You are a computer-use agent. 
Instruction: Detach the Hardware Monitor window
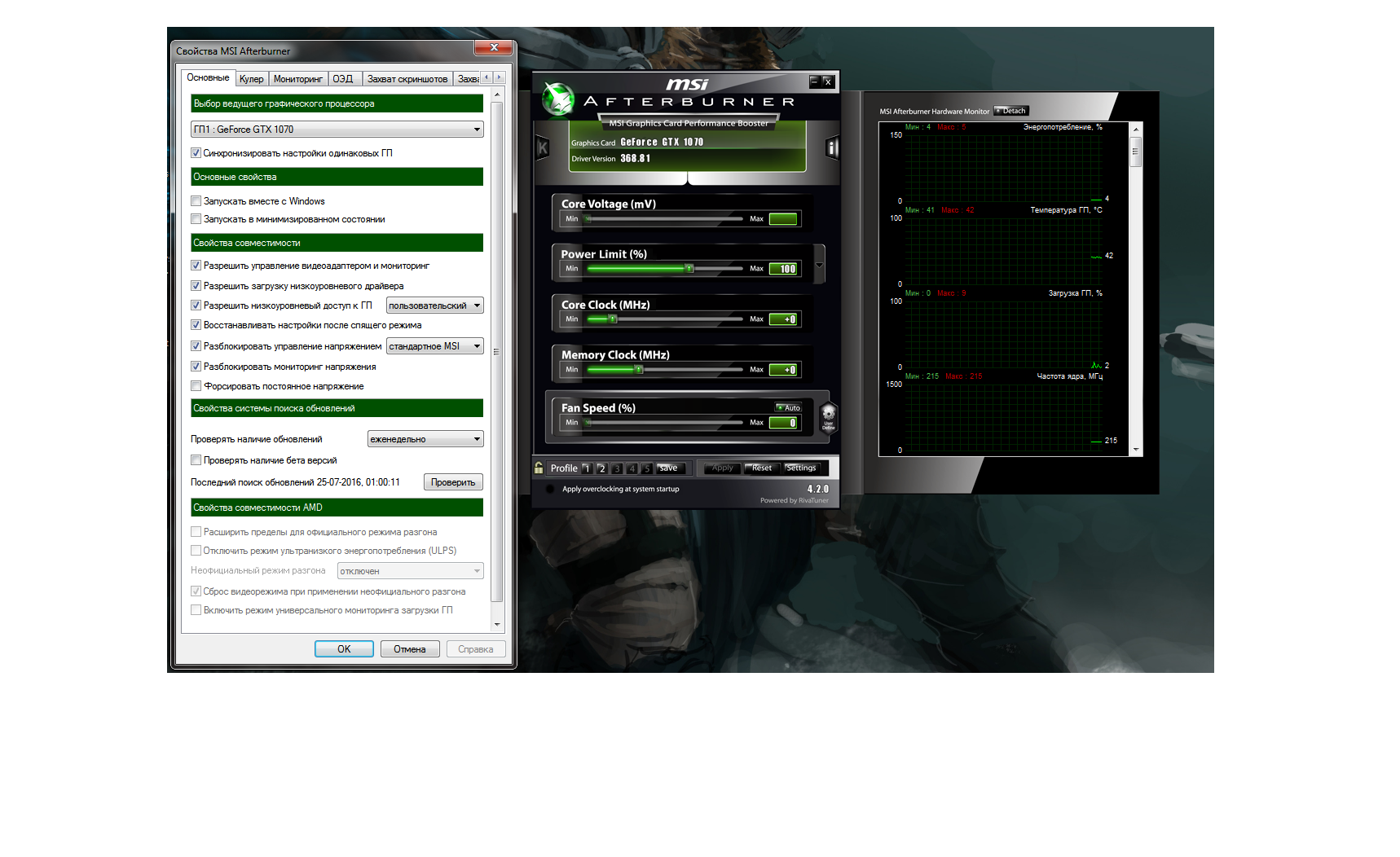coord(1011,111)
